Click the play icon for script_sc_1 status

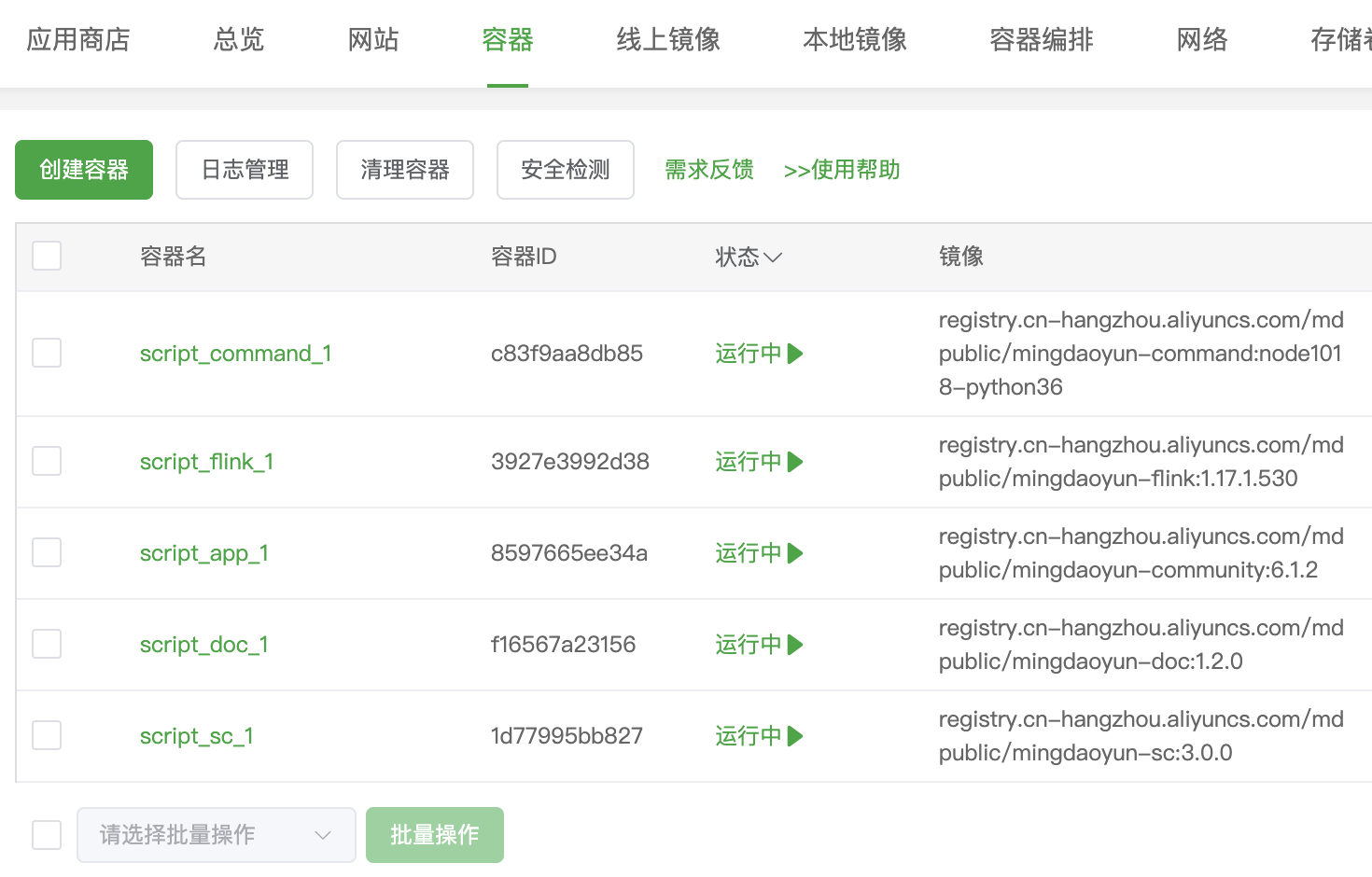tap(795, 736)
